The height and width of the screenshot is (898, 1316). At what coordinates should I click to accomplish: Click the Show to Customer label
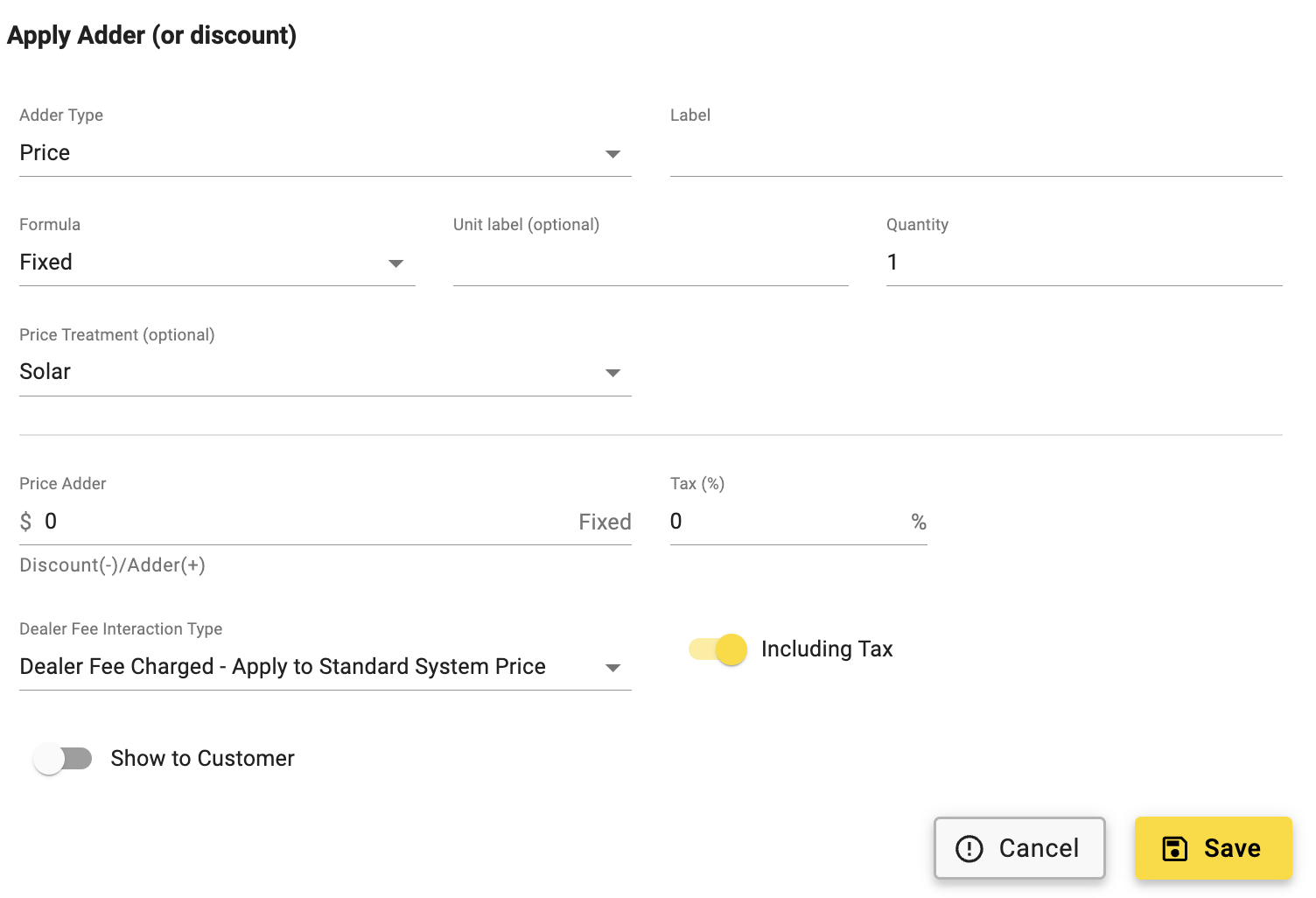(x=202, y=759)
